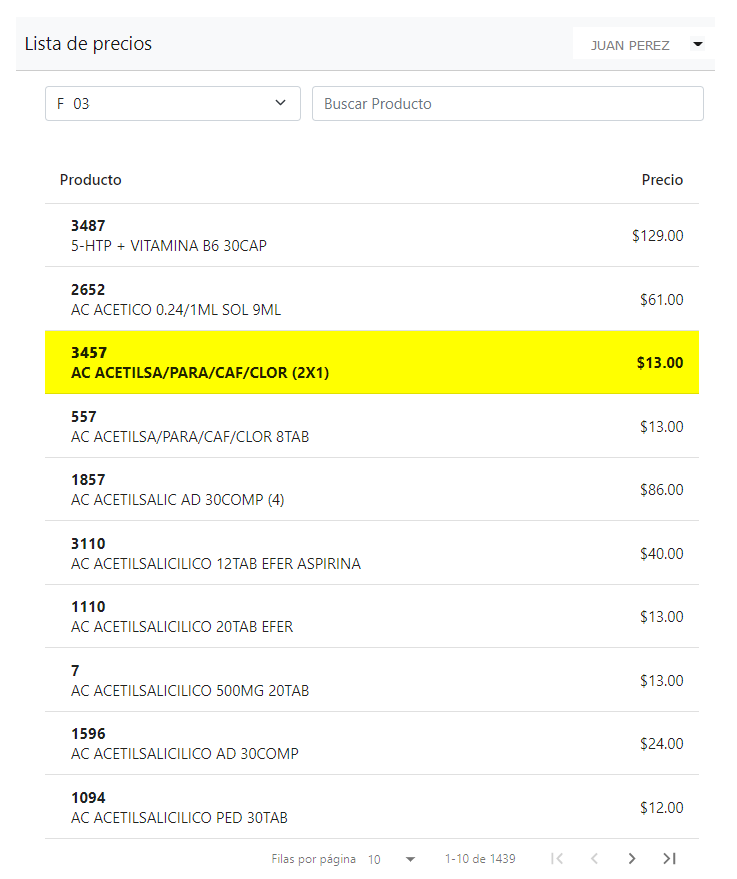Open the EFER ASPIRINA 12TAB product row
Viewport: 737px width, 879px height.
371,553
